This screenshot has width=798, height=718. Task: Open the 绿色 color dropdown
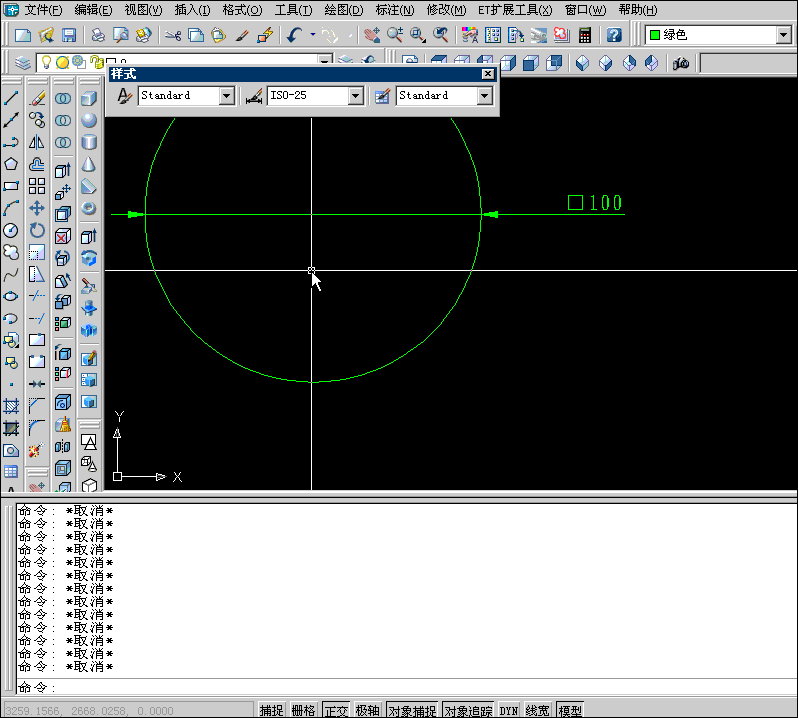(784, 35)
